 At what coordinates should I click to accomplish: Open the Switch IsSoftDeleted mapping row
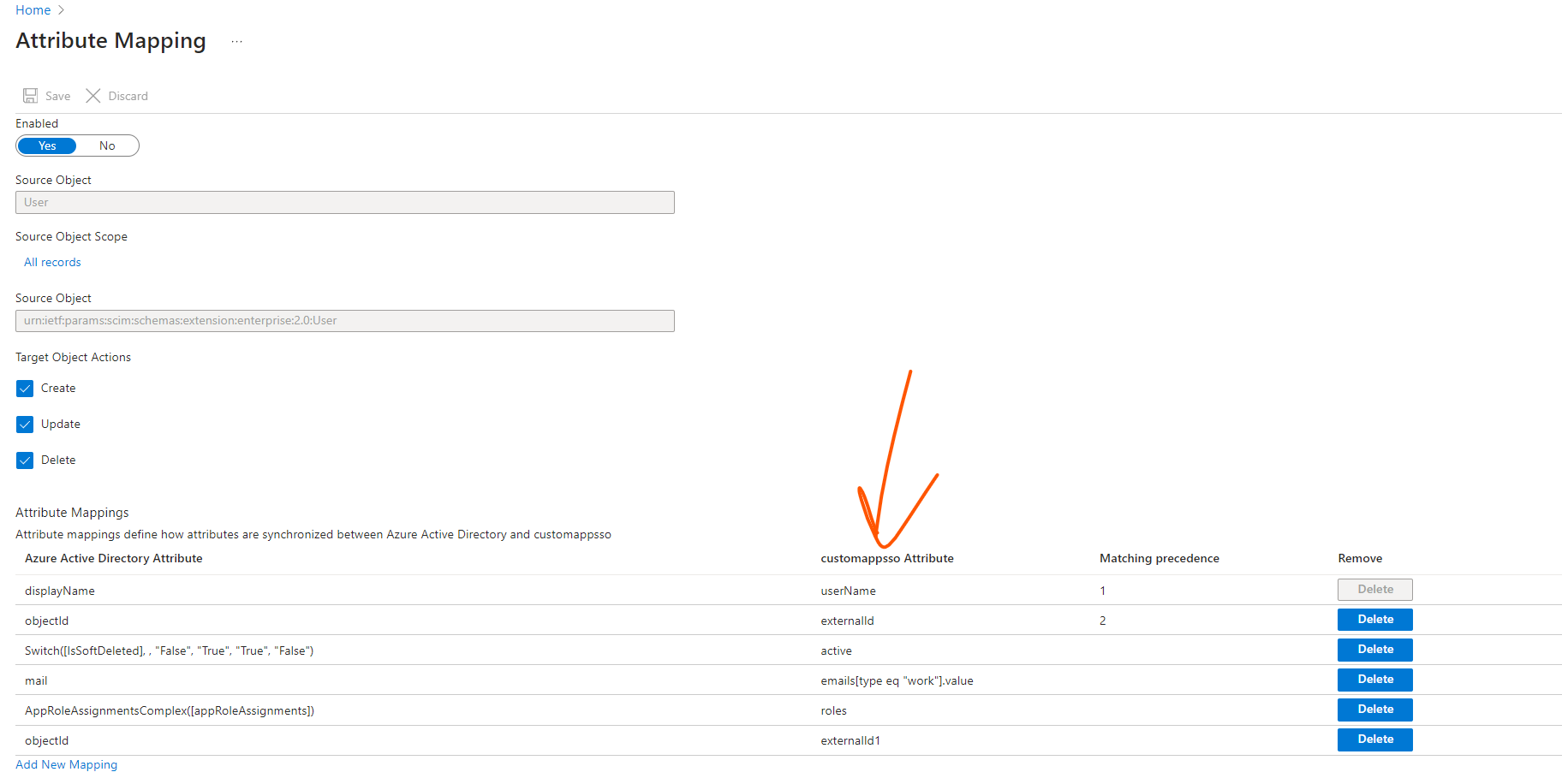coord(169,650)
